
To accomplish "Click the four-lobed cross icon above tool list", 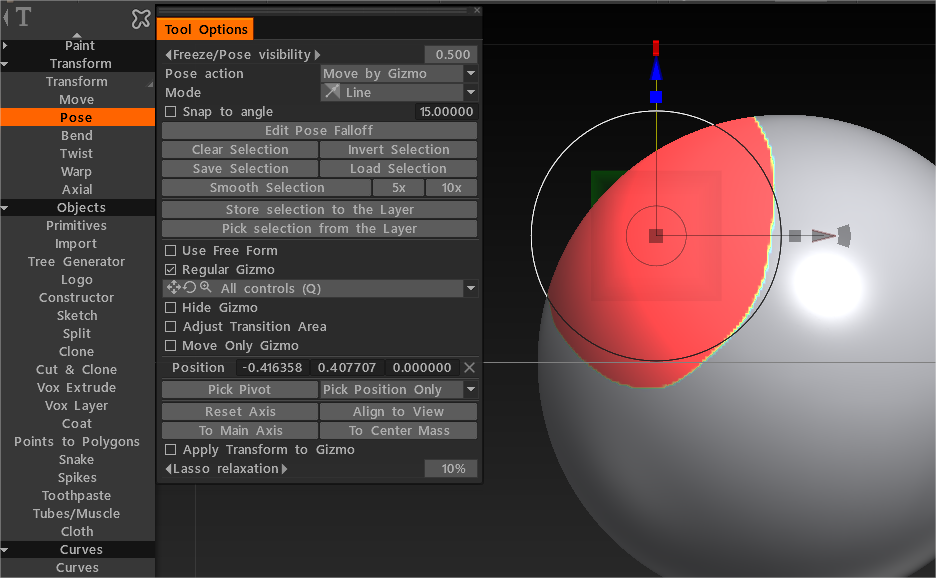I will [x=141, y=19].
